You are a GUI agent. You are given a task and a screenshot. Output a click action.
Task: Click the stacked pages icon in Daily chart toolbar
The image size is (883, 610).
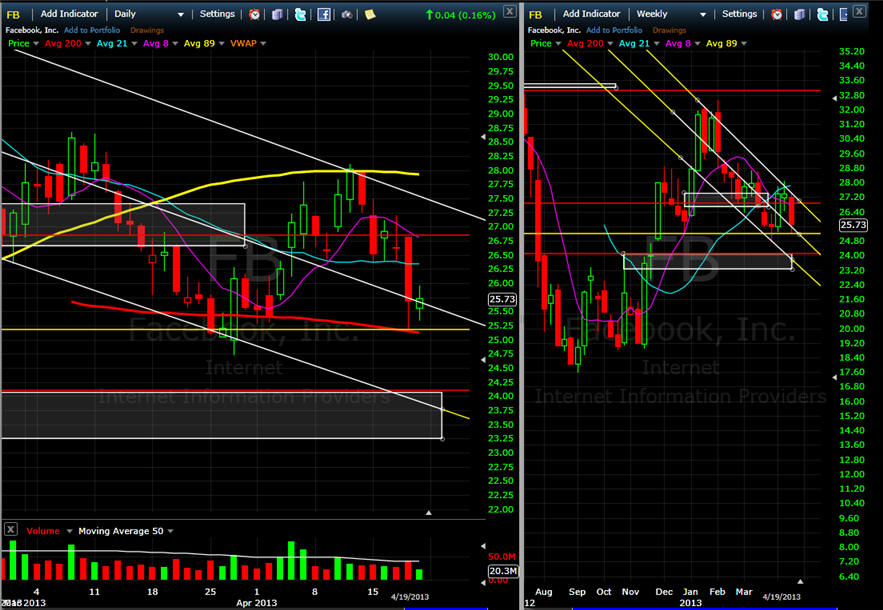tap(277, 15)
